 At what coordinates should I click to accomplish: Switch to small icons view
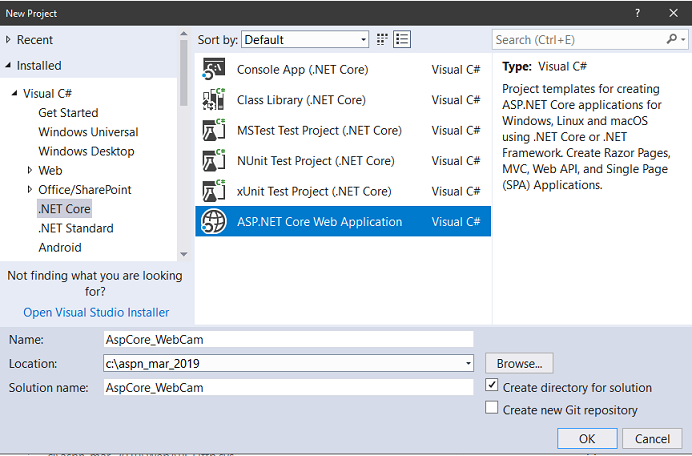pos(382,40)
